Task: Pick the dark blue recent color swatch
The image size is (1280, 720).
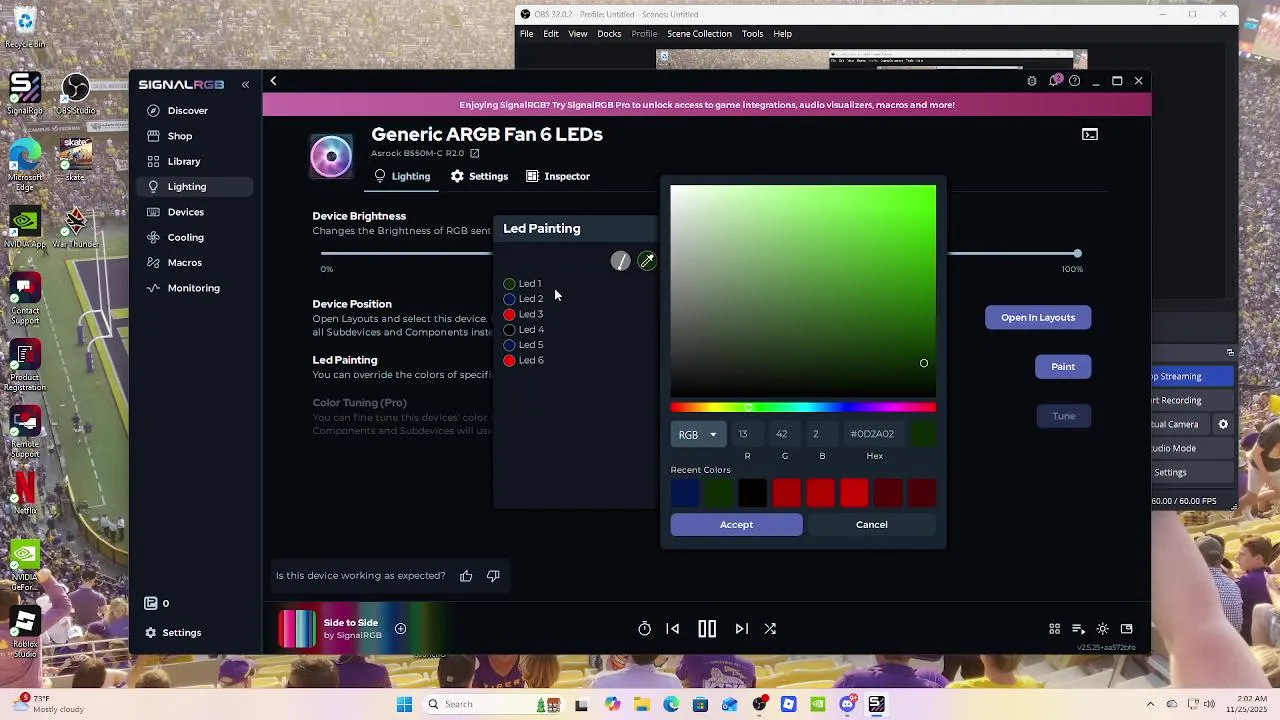Action: click(685, 493)
